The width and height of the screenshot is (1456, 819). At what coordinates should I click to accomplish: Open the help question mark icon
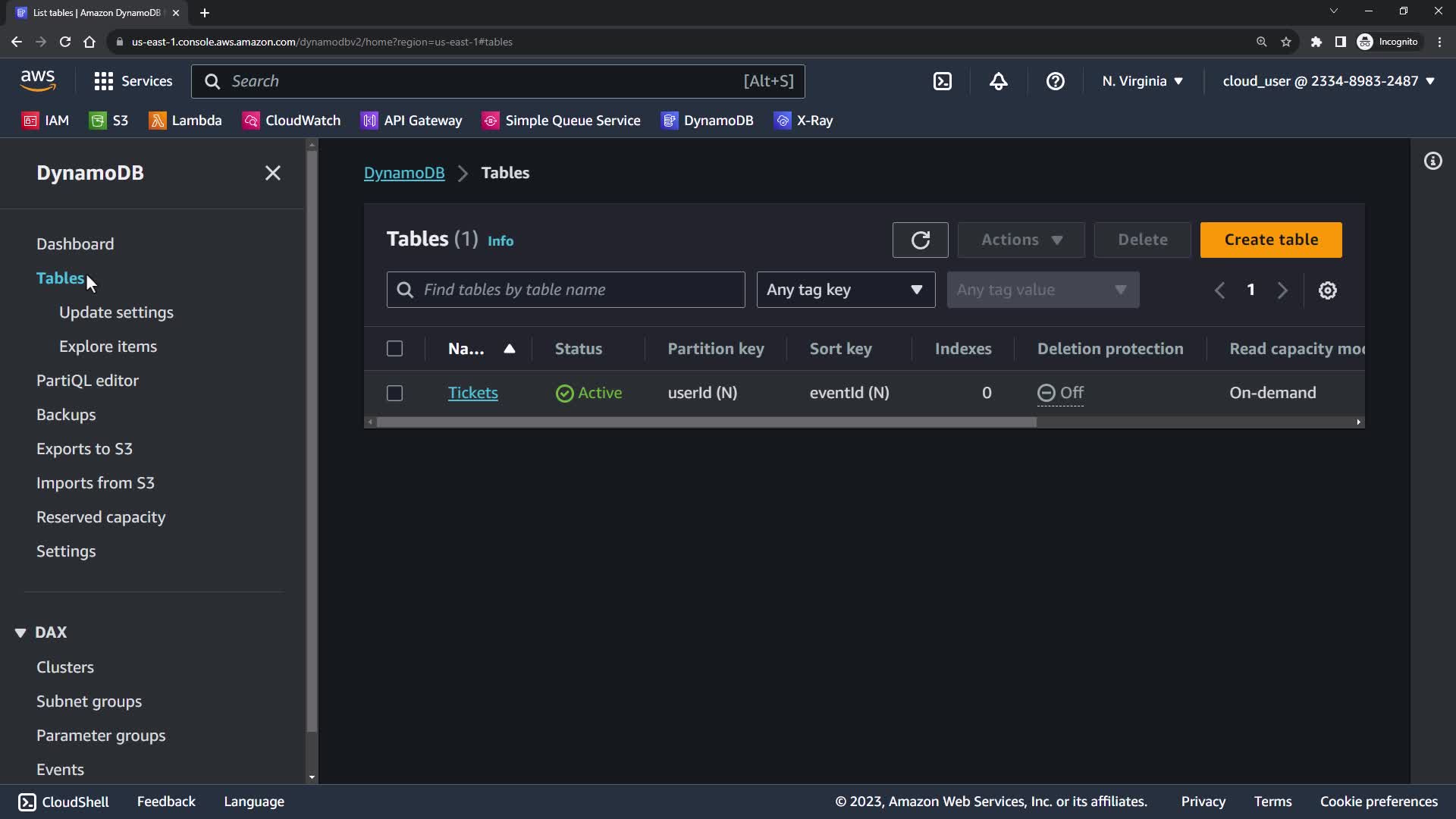pyautogui.click(x=1055, y=81)
